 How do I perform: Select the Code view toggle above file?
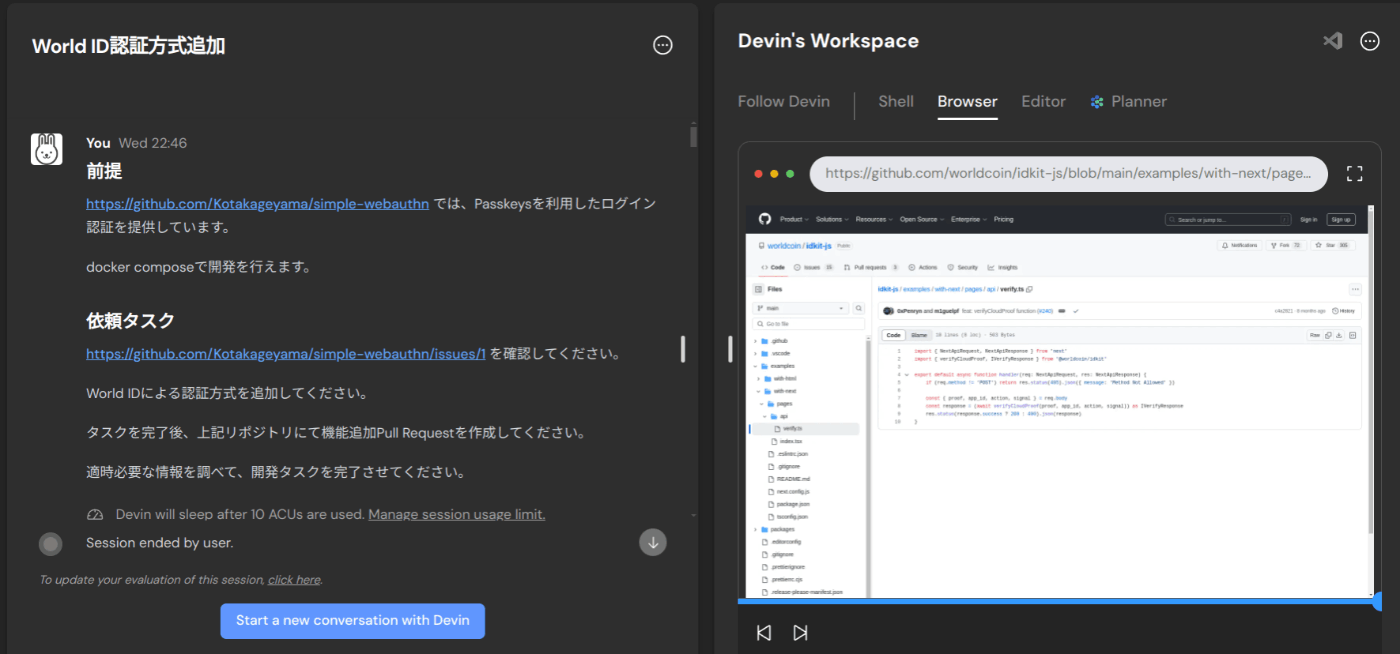893,335
